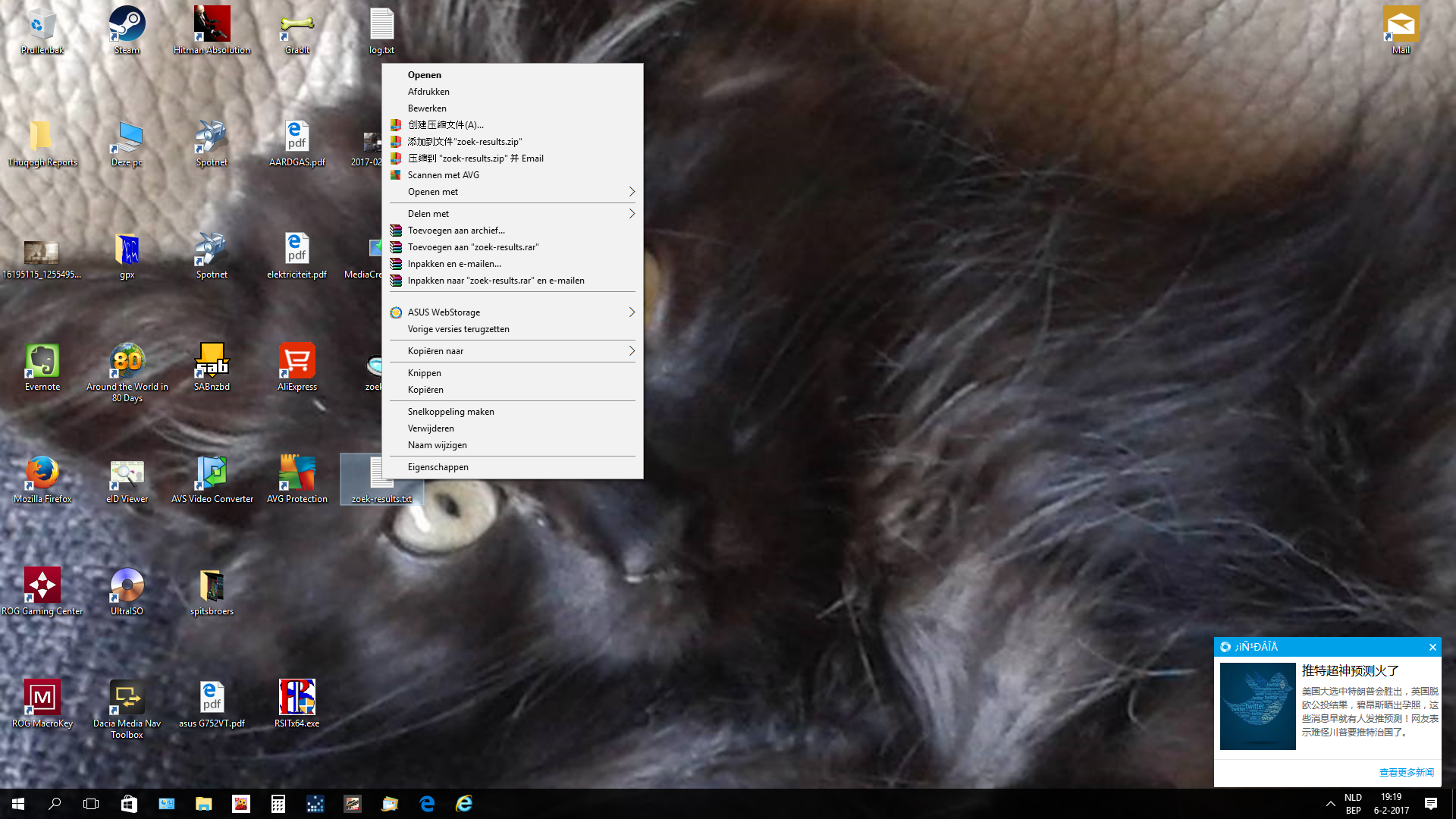Click 'Scannen met AVG' menu item
The height and width of the screenshot is (819, 1456).
(x=444, y=175)
